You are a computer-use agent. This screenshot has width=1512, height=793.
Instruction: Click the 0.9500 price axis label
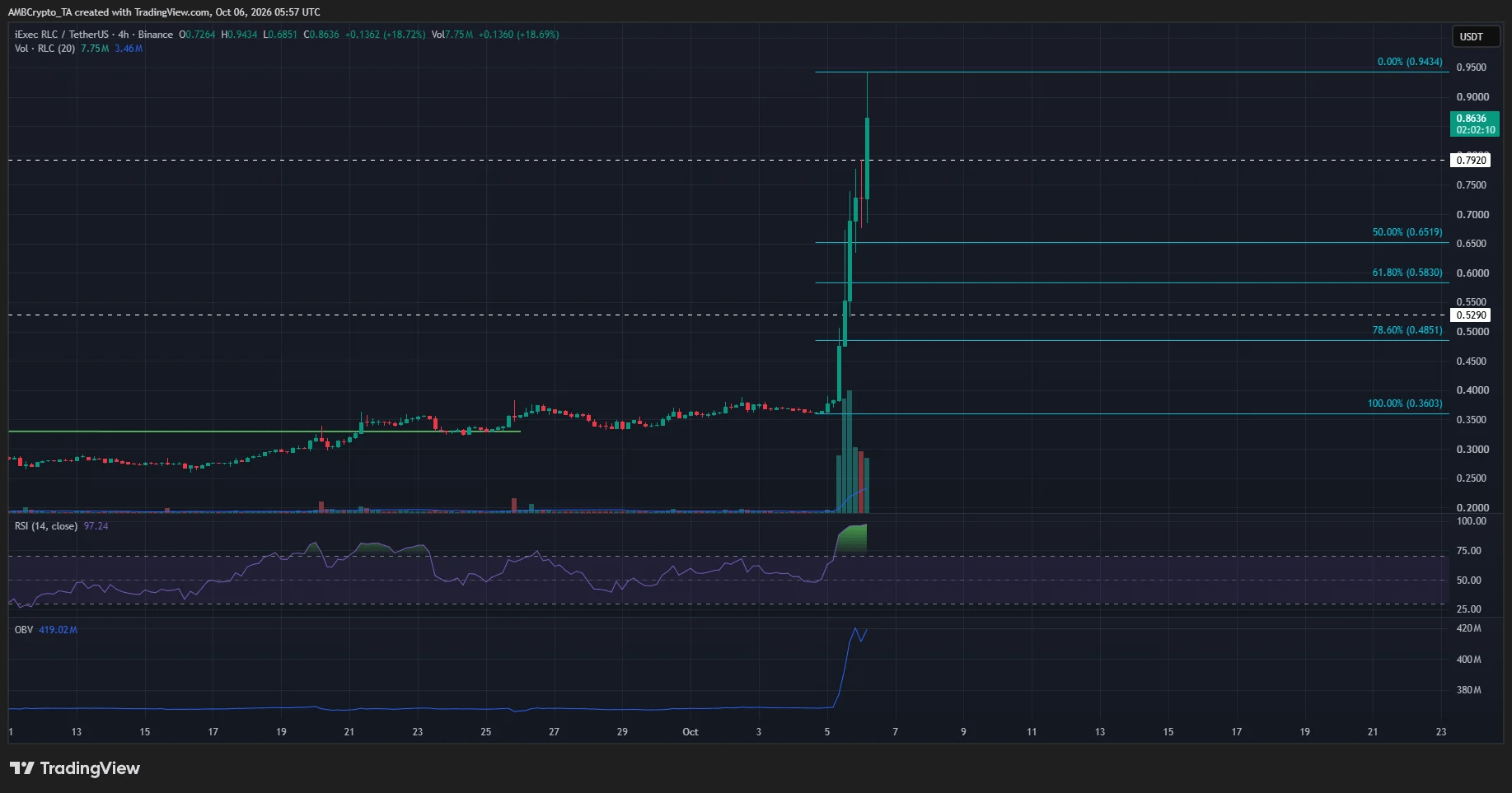[1472, 68]
